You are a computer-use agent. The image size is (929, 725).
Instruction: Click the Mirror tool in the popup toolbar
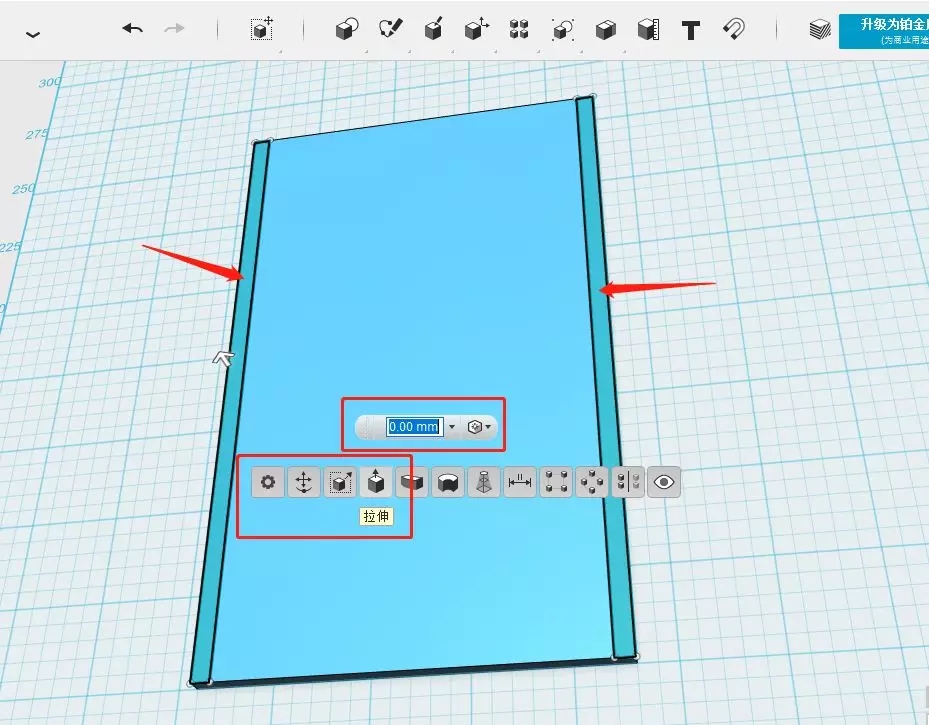(628, 483)
